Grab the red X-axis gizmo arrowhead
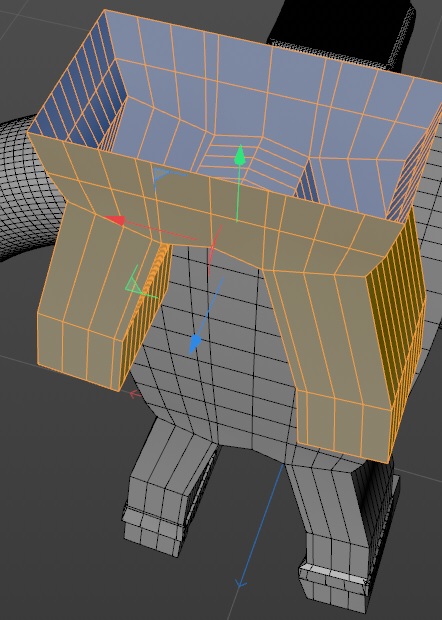Viewport: 442px width, 620px height. tap(115, 220)
